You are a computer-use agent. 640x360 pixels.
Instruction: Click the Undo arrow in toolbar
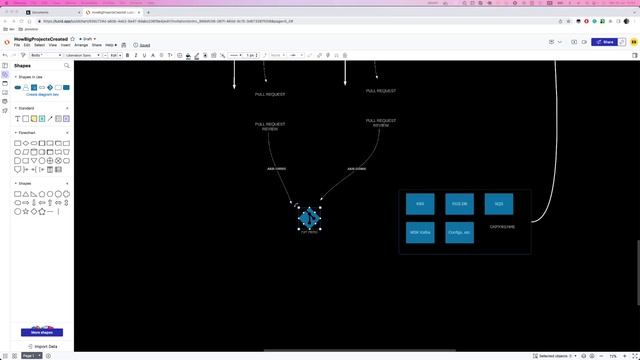point(5,55)
